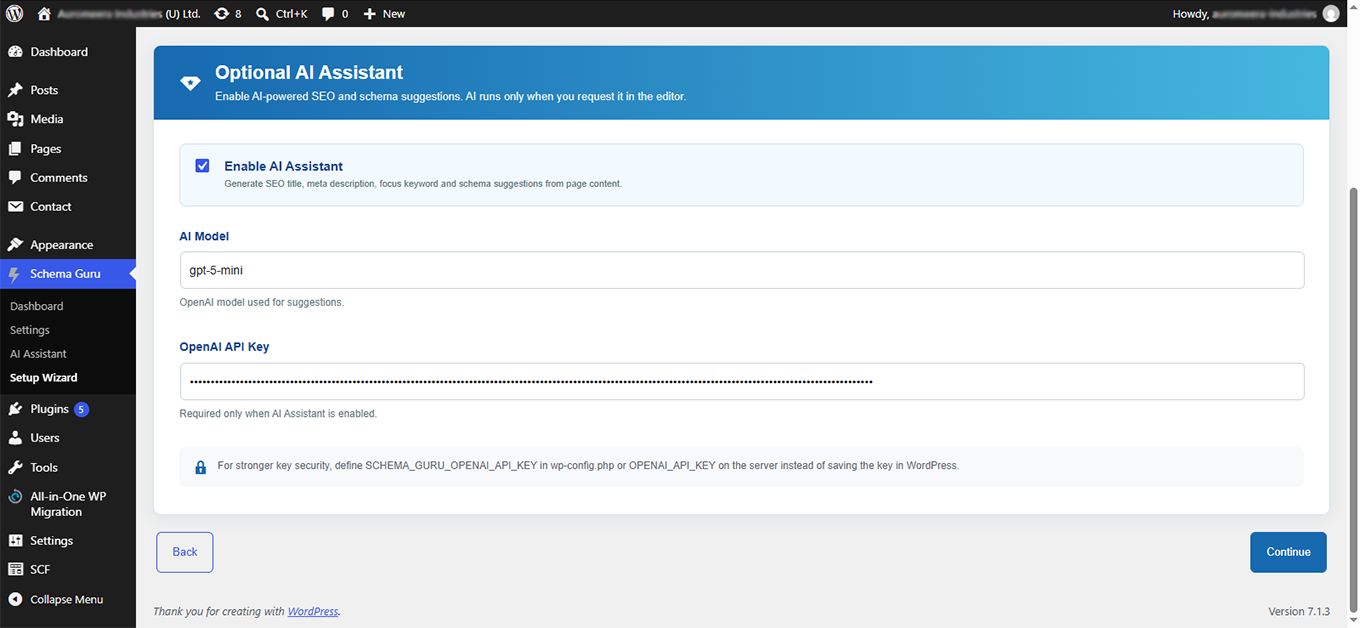Click the lock icon in security notice
Viewport: 1360px width, 628px height.
coord(200,466)
